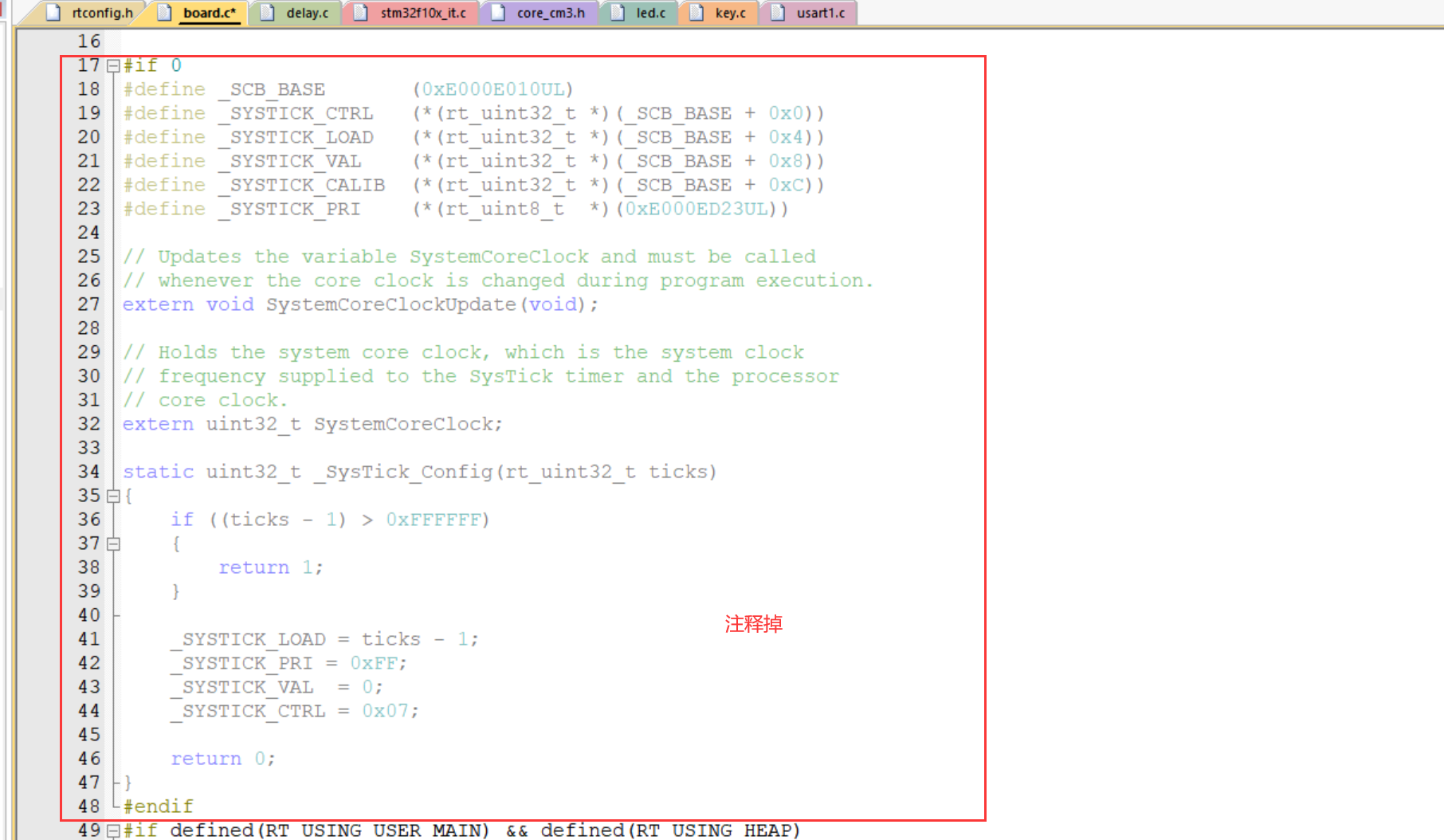
Task: Click 'return 1;' statement
Action: click(x=271, y=567)
